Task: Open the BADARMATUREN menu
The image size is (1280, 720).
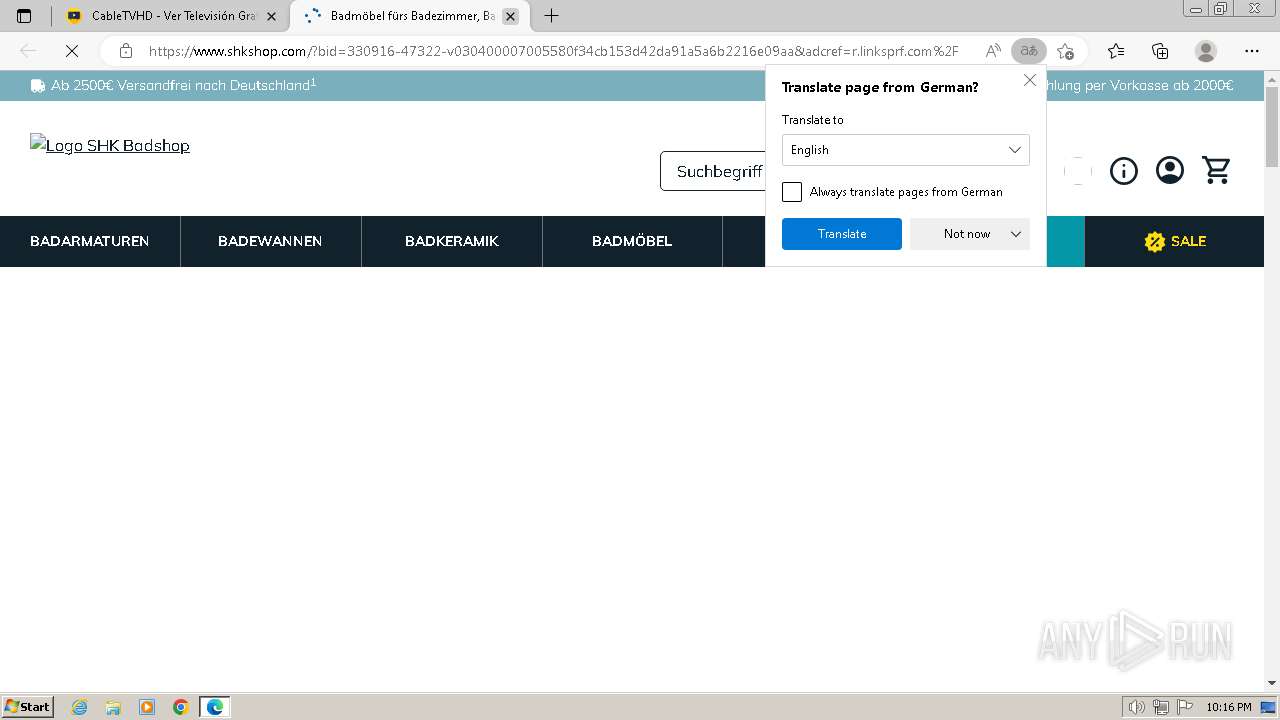Action: pos(90,241)
